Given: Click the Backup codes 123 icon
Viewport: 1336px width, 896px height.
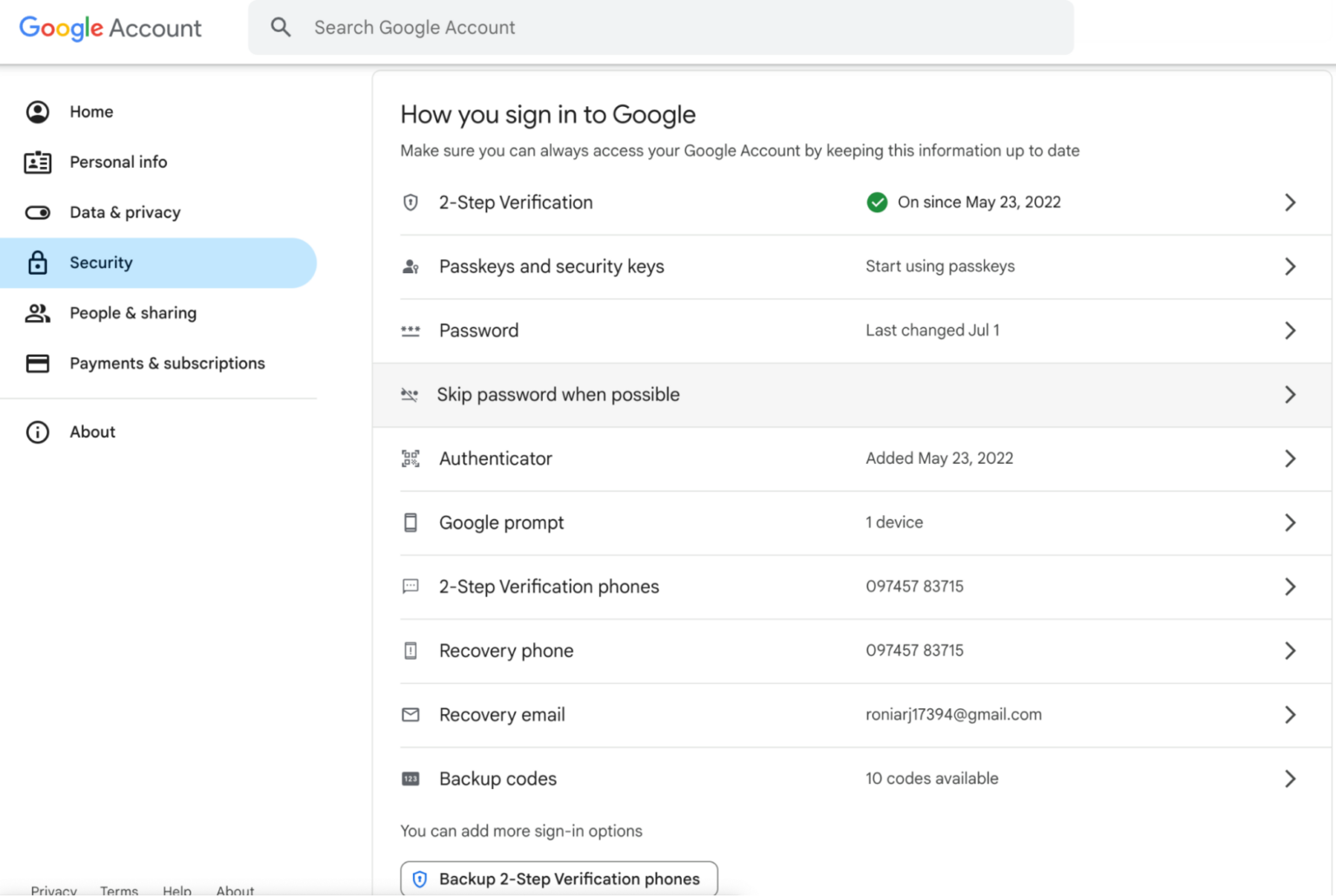Looking at the screenshot, I should [x=411, y=779].
